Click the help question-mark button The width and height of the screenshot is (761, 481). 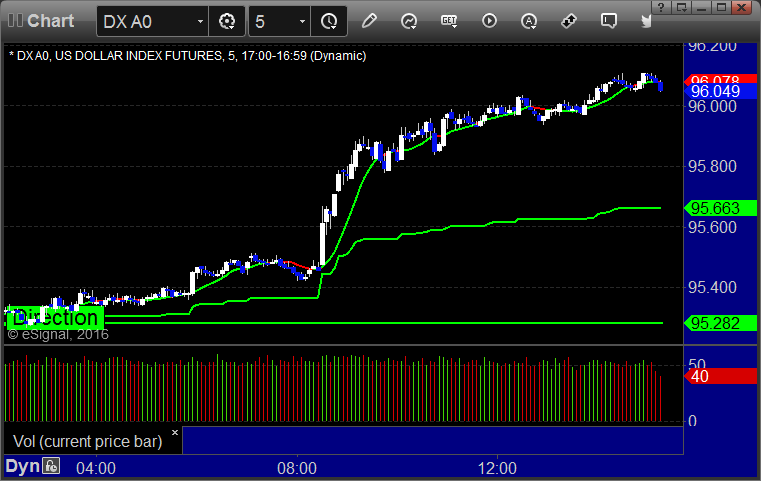click(x=661, y=7)
